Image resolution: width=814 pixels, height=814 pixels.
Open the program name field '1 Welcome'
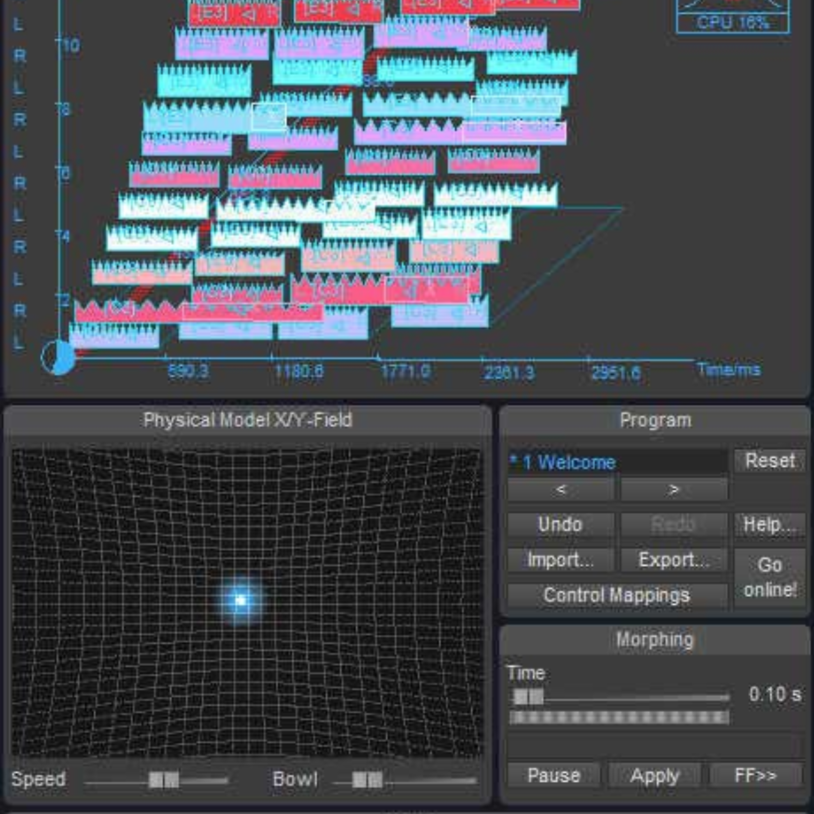click(x=616, y=462)
